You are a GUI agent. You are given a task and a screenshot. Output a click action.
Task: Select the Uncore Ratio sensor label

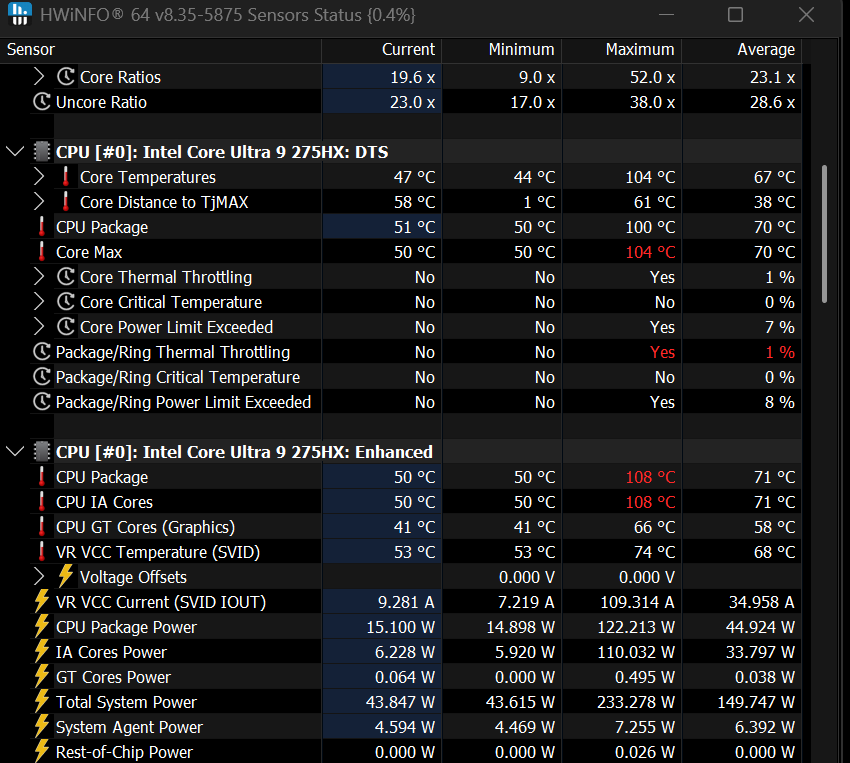click(101, 102)
